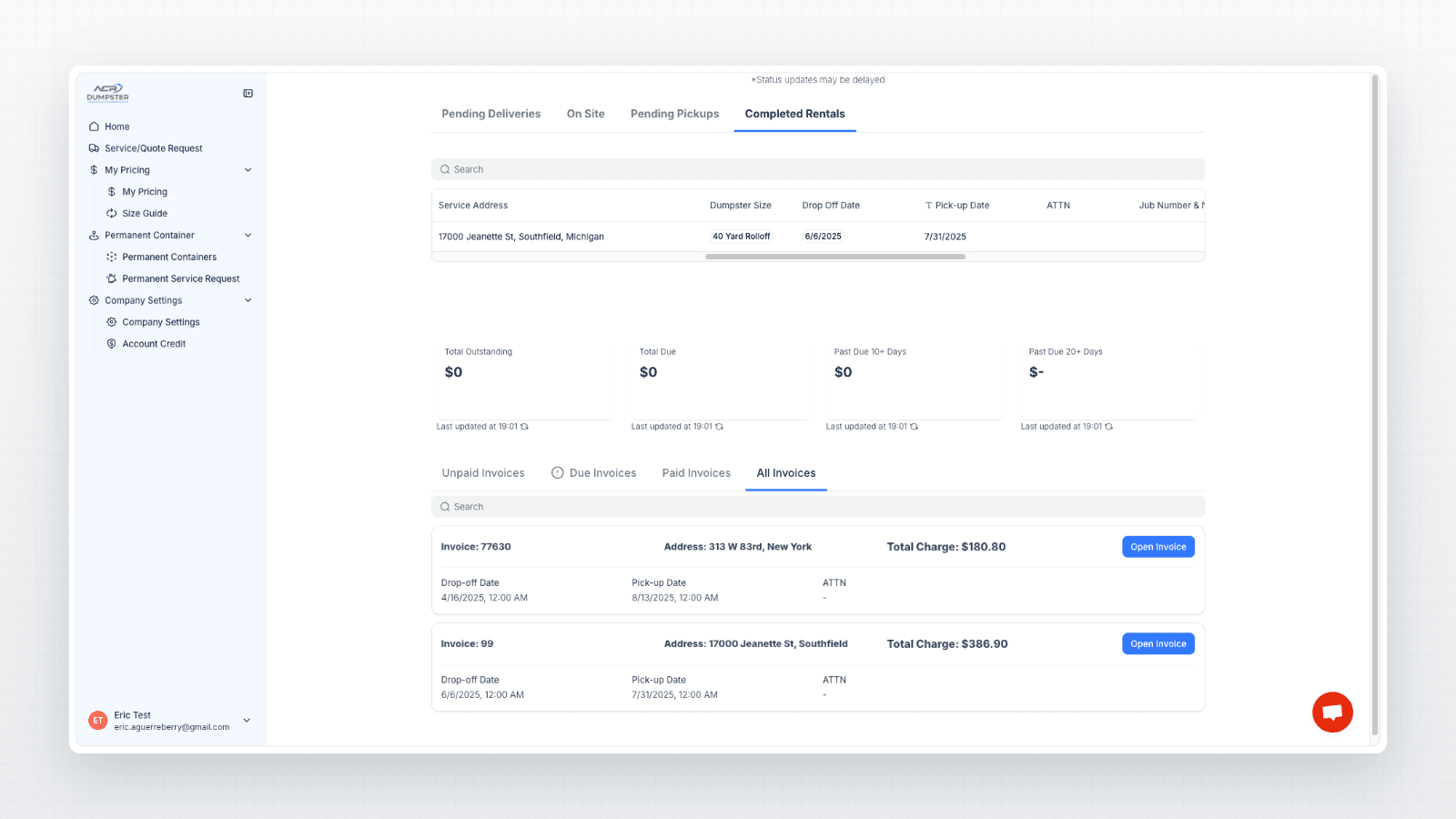Switch to the Pending Deliveries tab
1456x819 pixels.
[490, 113]
